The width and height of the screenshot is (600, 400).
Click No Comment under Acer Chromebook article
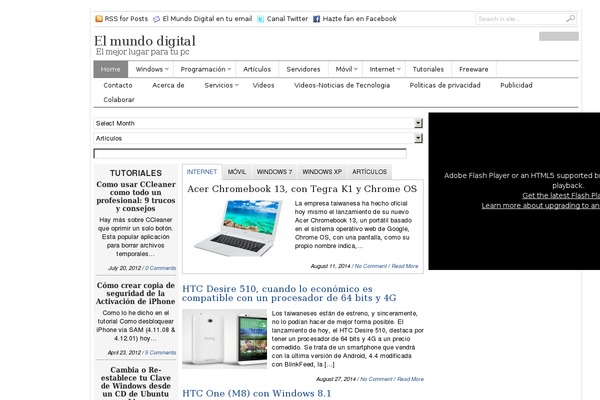click(x=370, y=266)
